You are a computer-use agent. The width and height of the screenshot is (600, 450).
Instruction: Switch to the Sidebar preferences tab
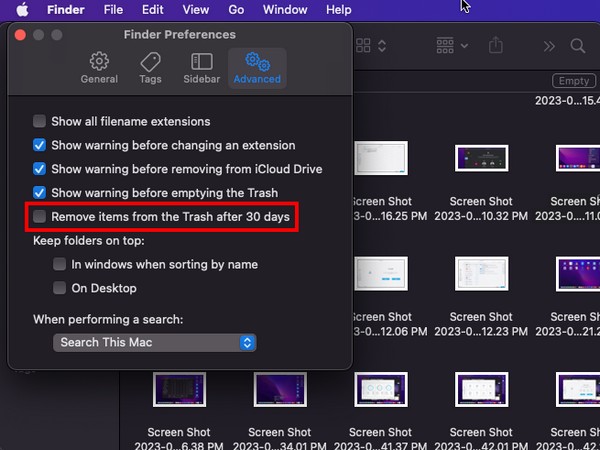(202, 68)
